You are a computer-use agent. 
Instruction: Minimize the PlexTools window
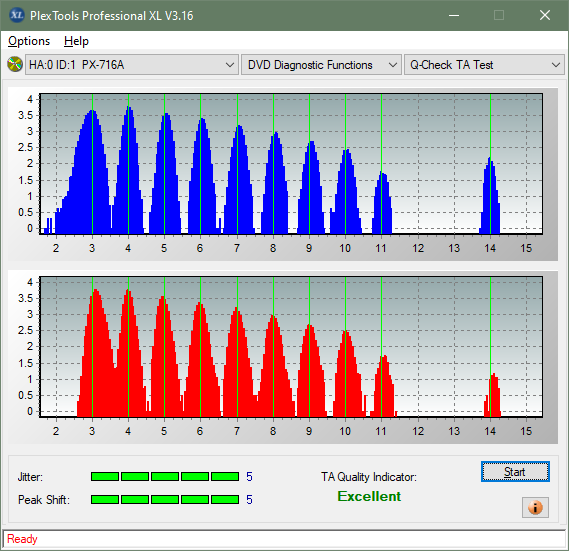(x=454, y=15)
